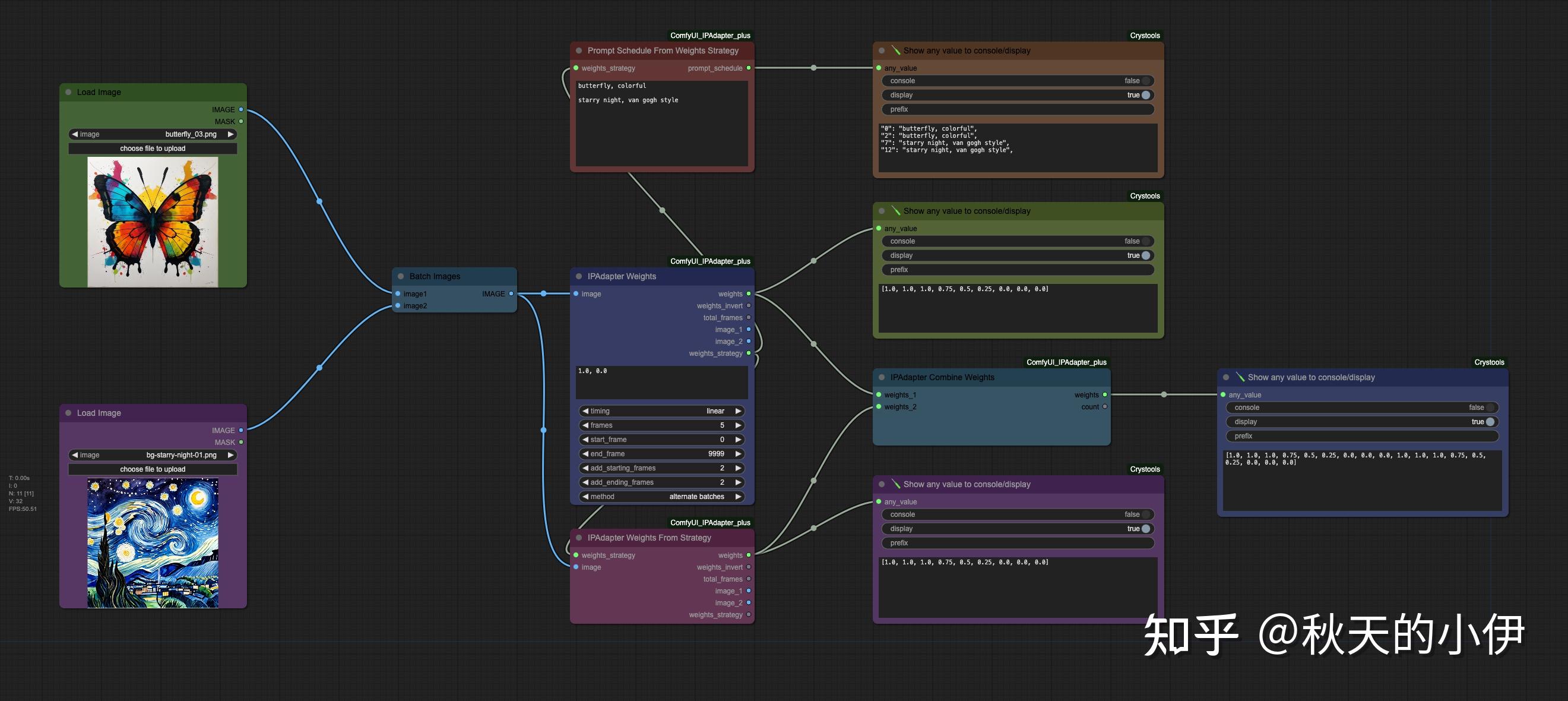The image size is (1568, 701).
Task: Click the image2 input port on Batch Images
Action: pyautogui.click(x=397, y=306)
